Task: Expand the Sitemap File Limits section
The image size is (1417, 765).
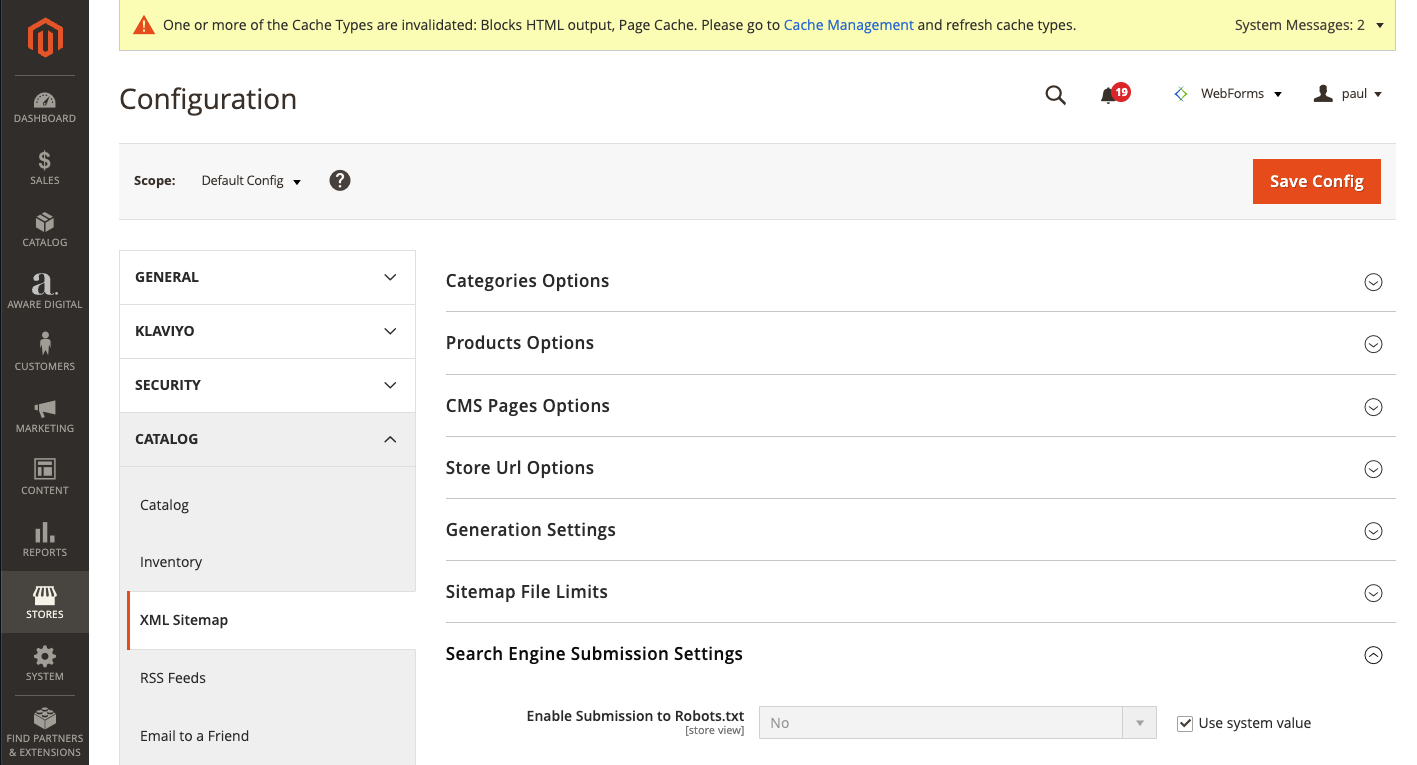Action: point(920,592)
